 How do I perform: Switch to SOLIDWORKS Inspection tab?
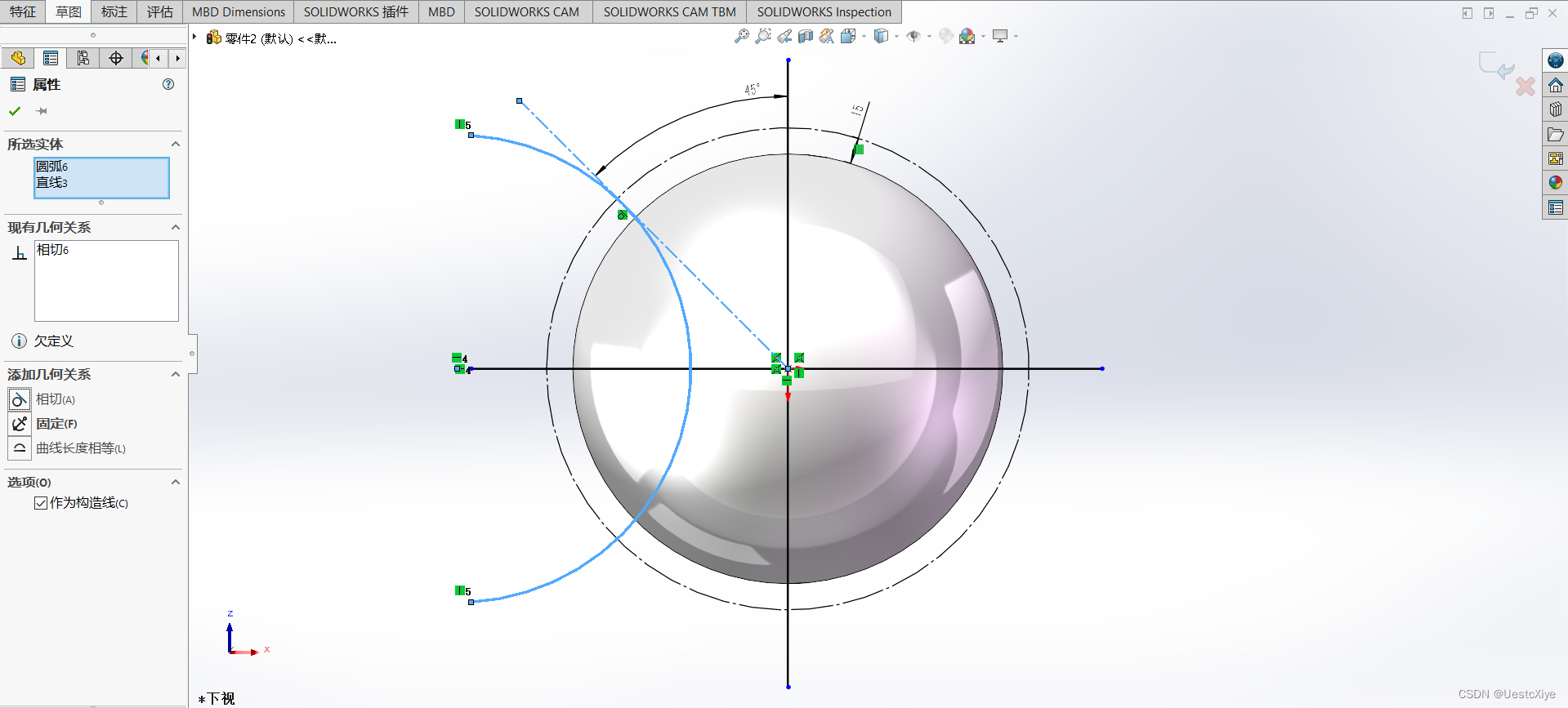tap(824, 11)
